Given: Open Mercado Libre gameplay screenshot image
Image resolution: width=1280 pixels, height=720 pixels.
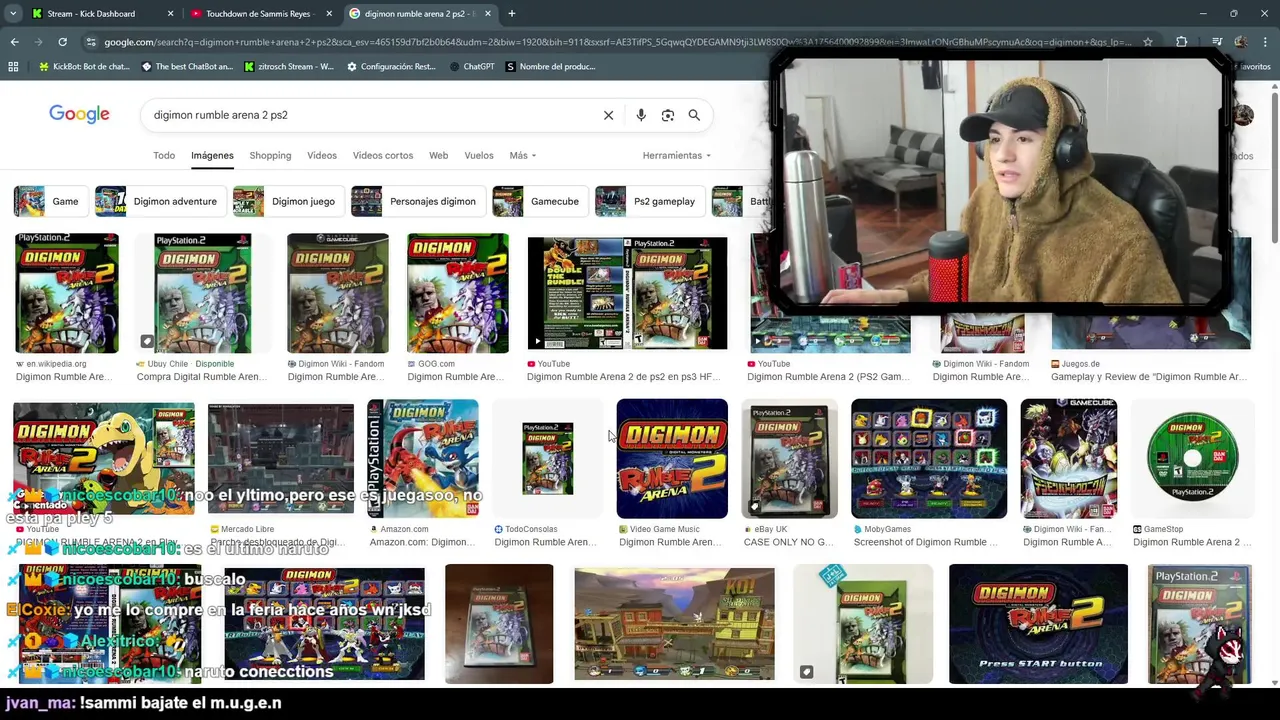Looking at the screenshot, I should pyautogui.click(x=281, y=458).
